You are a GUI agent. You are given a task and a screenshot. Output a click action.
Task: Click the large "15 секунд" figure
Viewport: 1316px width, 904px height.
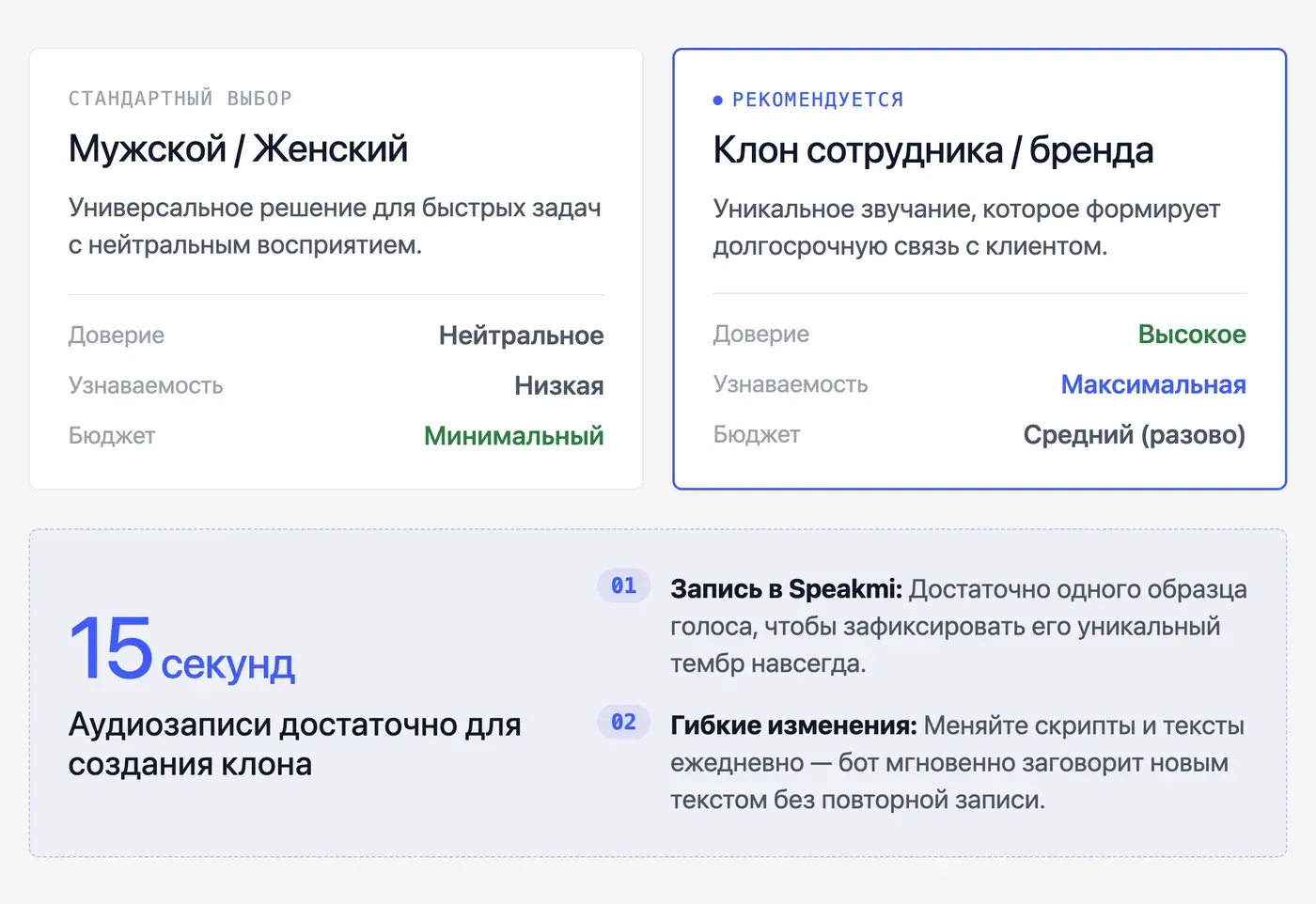[x=182, y=648]
